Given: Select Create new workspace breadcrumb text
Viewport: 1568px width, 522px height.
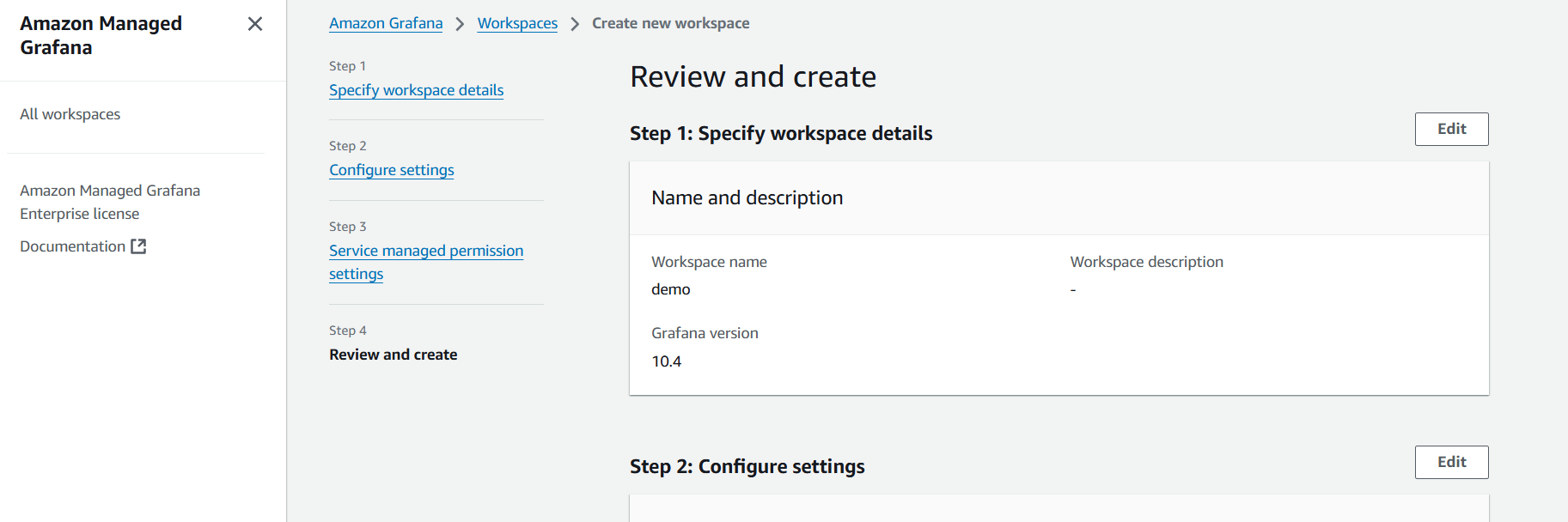Looking at the screenshot, I should (670, 23).
